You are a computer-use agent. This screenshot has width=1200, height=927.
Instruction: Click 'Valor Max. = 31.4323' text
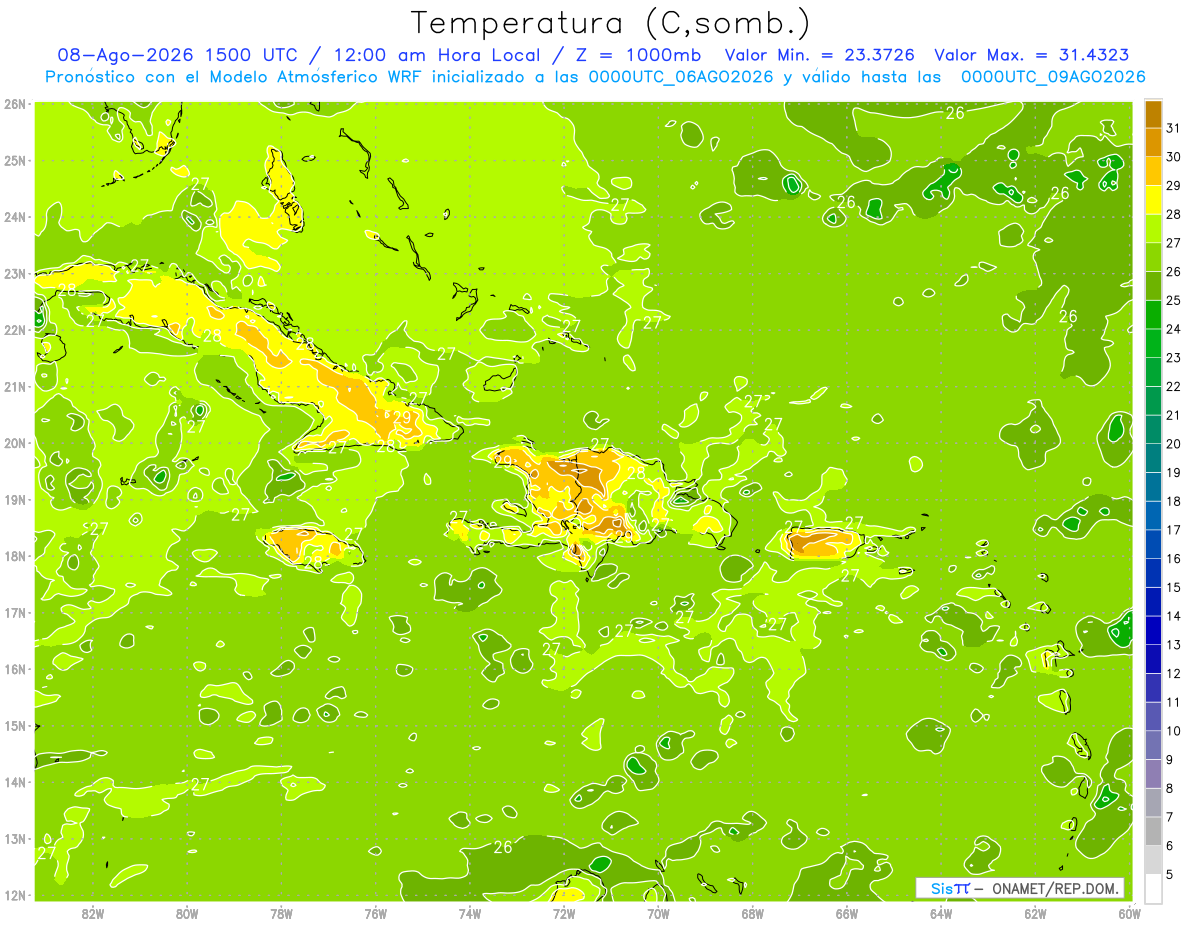pyautogui.click(x=1032, y=55)
